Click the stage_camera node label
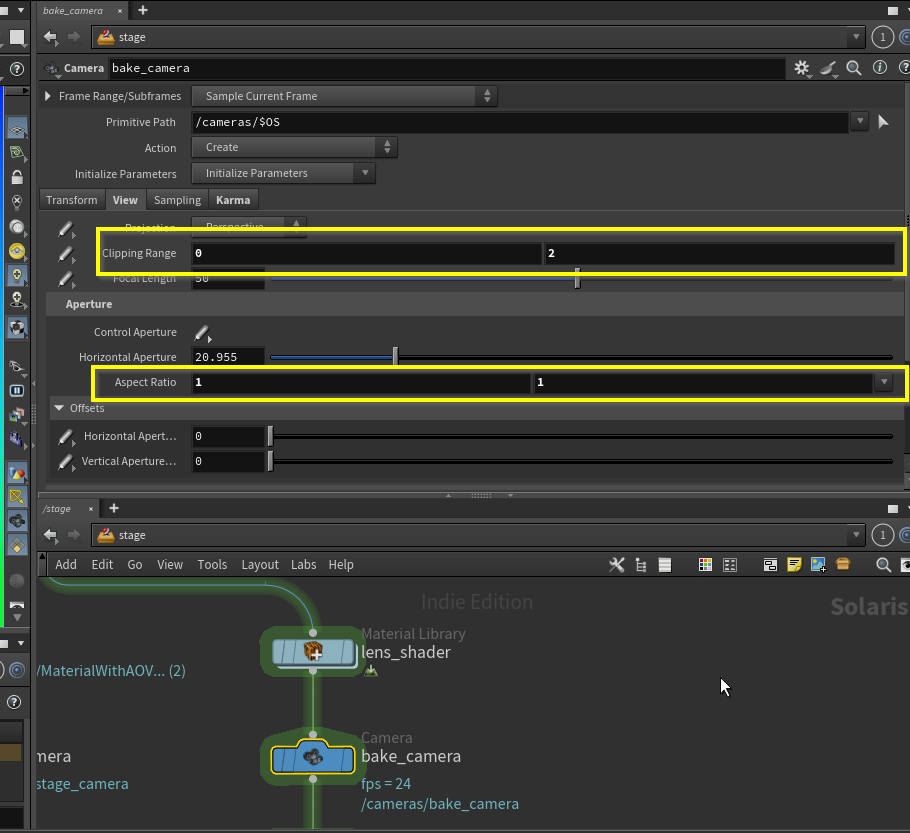 click(82, 784)
